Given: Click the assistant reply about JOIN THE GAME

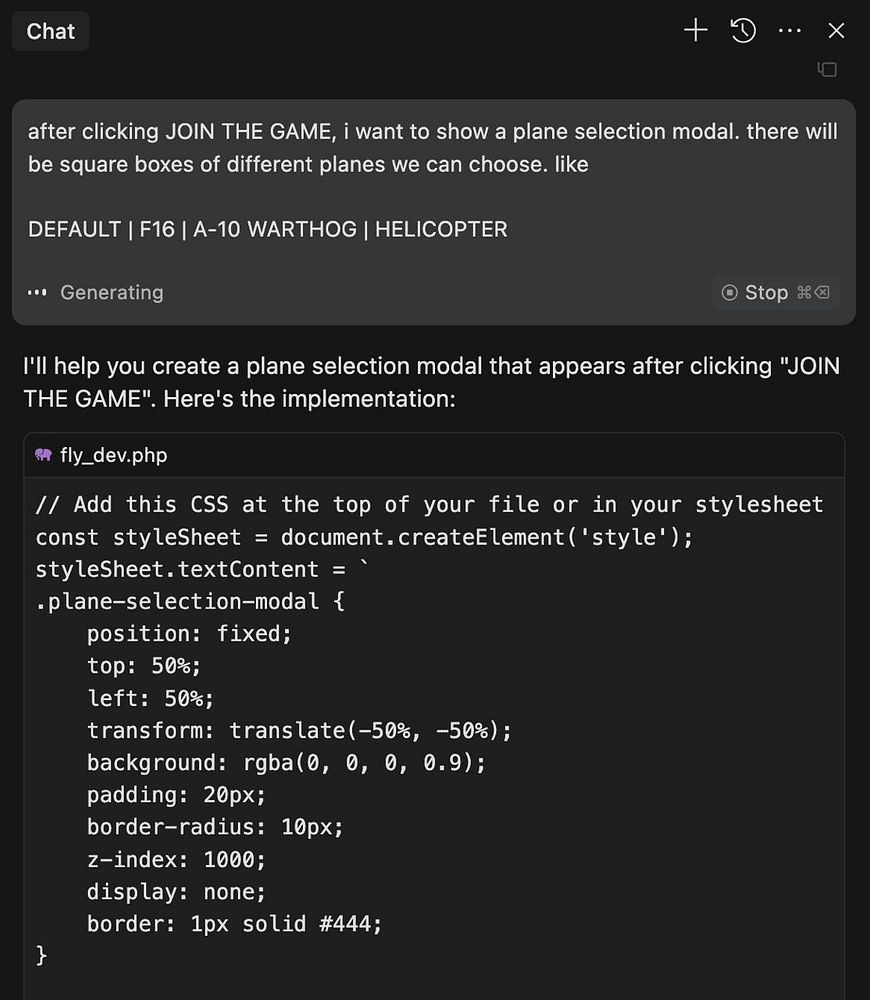Looking at the screenshot, I should tap(431, 382).
